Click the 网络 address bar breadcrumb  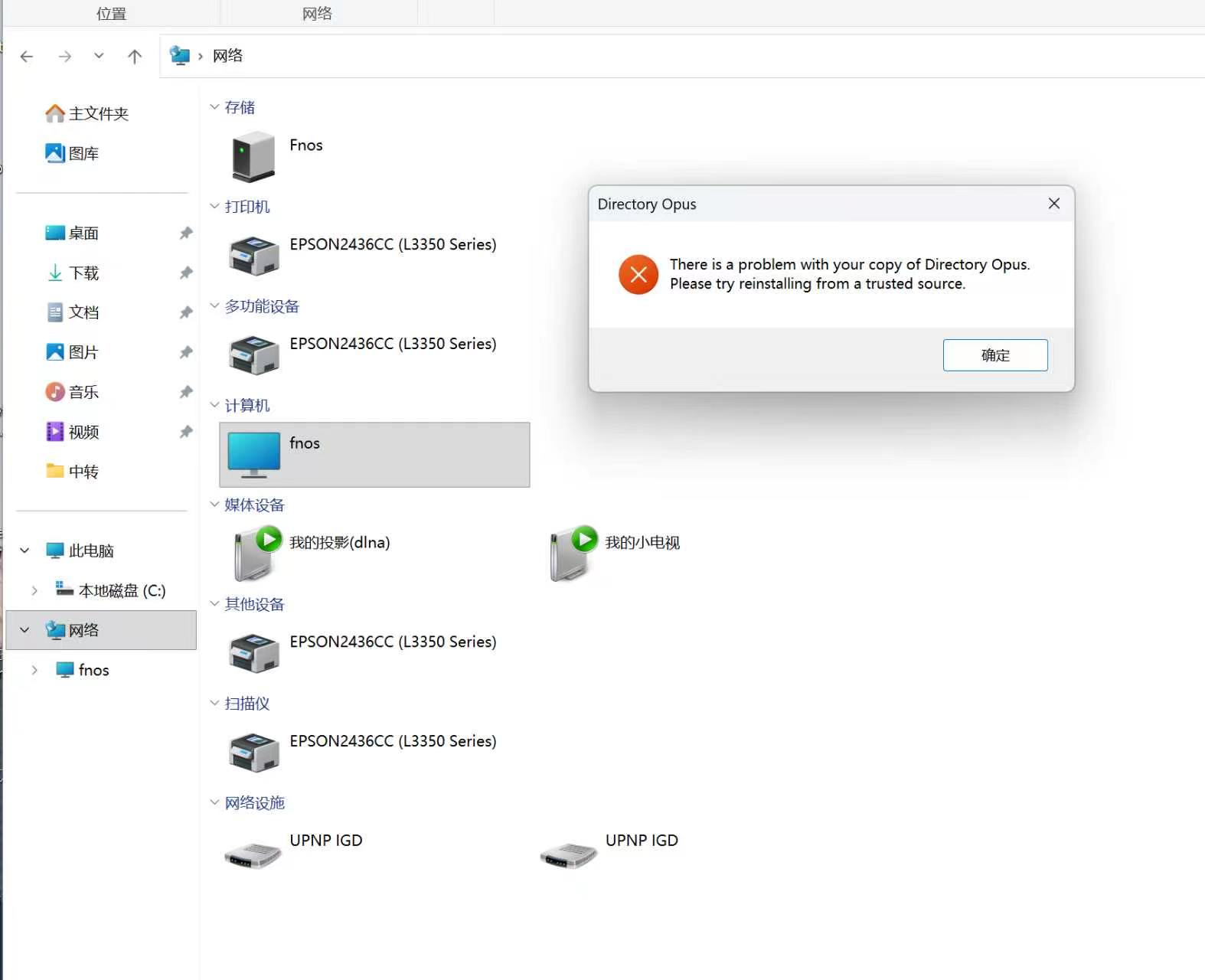(227, 56)
